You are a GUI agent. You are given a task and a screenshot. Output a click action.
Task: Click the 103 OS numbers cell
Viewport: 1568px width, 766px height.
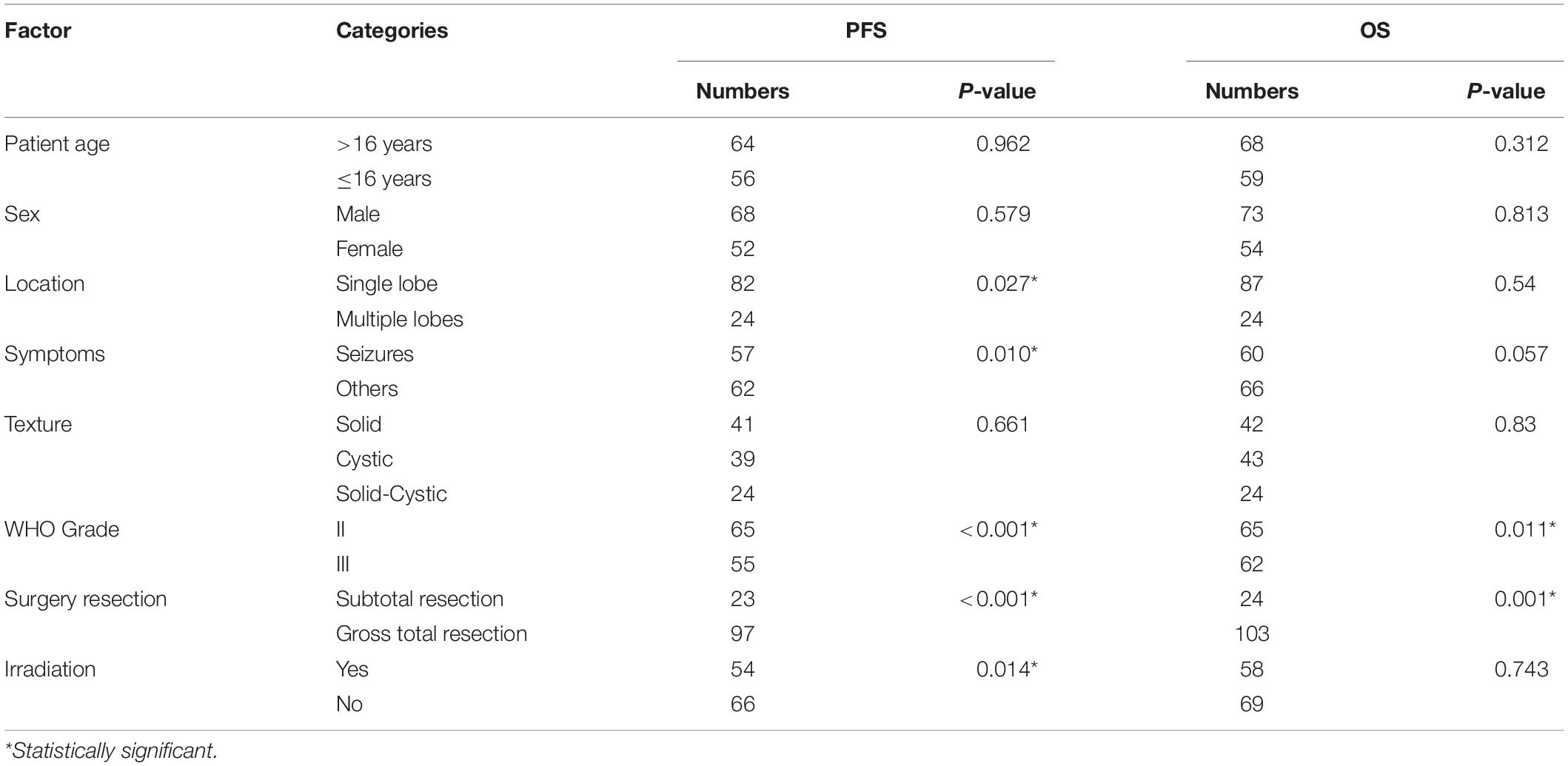click(1251, 634)
